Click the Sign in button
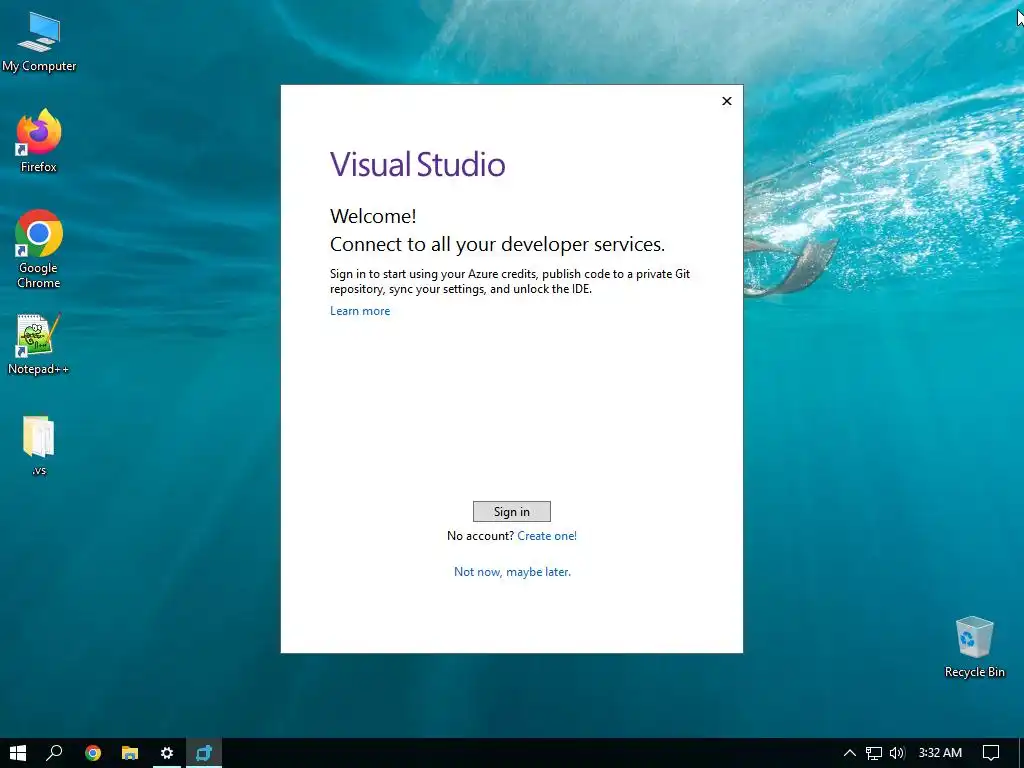Image resolution: width=1024 pixels, height=768 pixels. coord(511,511)
